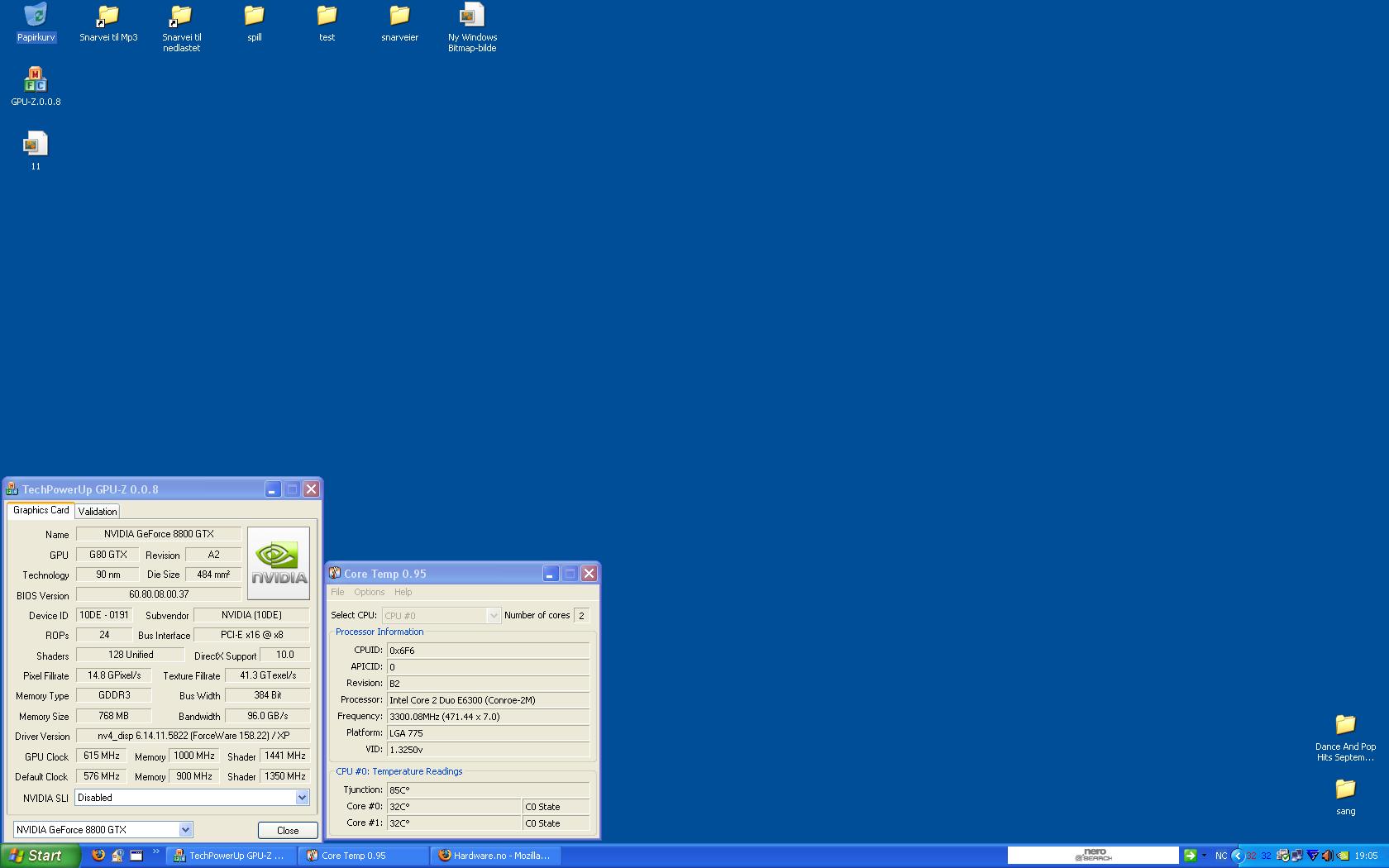Image resolution: width=1389 pixels, height=868 pixels.
Task: Click the Number of cores field
Action: click(582, 615)
